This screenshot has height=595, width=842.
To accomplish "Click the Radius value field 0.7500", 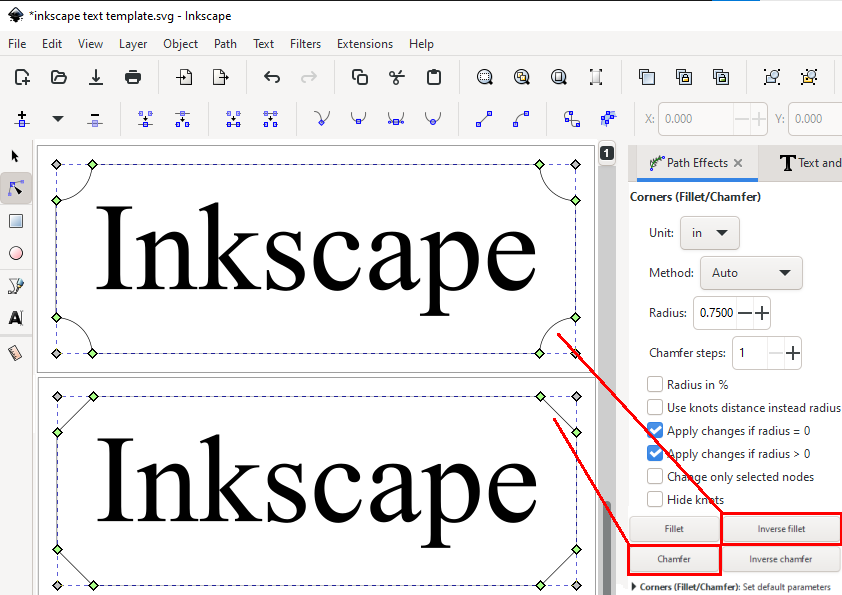I will 716,313.
